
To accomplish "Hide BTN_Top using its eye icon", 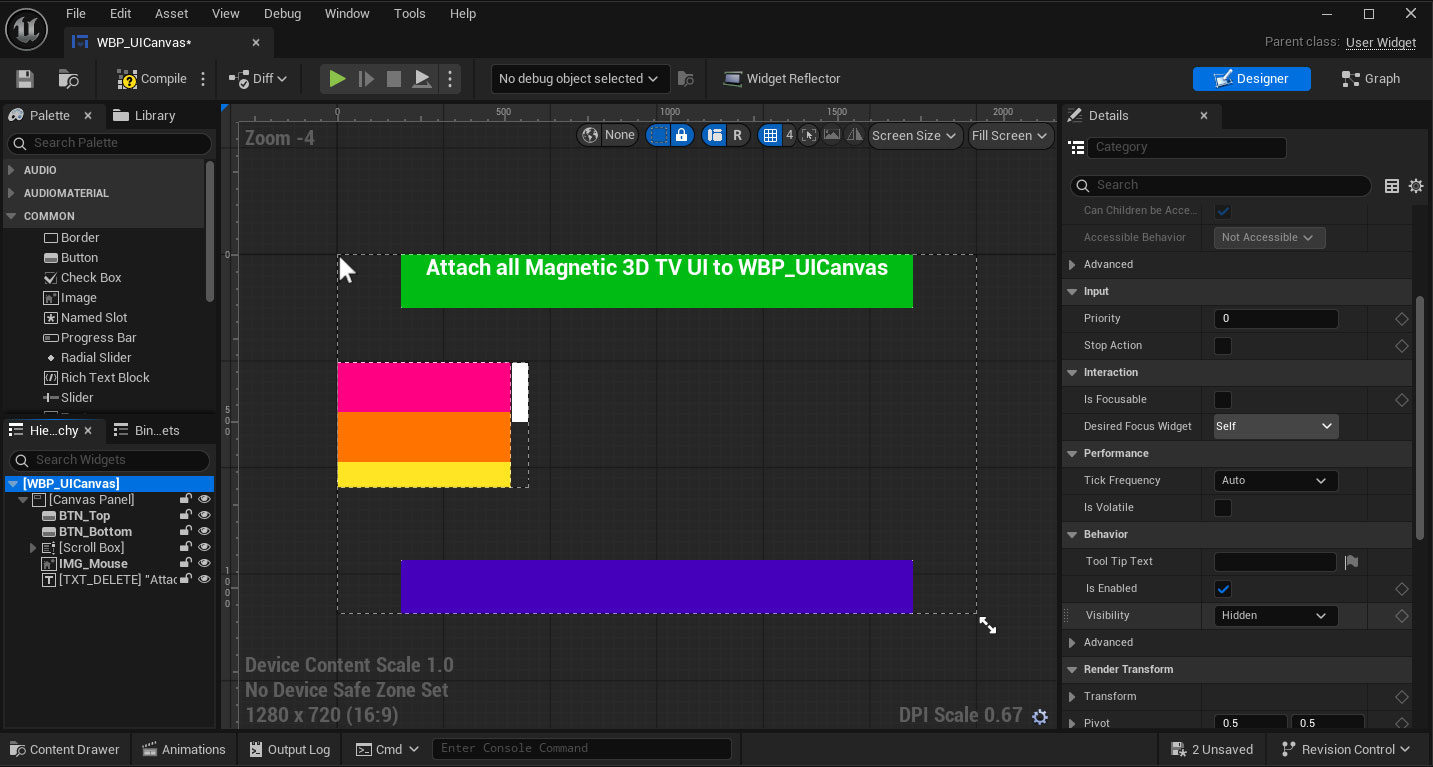I will [204, 515].
